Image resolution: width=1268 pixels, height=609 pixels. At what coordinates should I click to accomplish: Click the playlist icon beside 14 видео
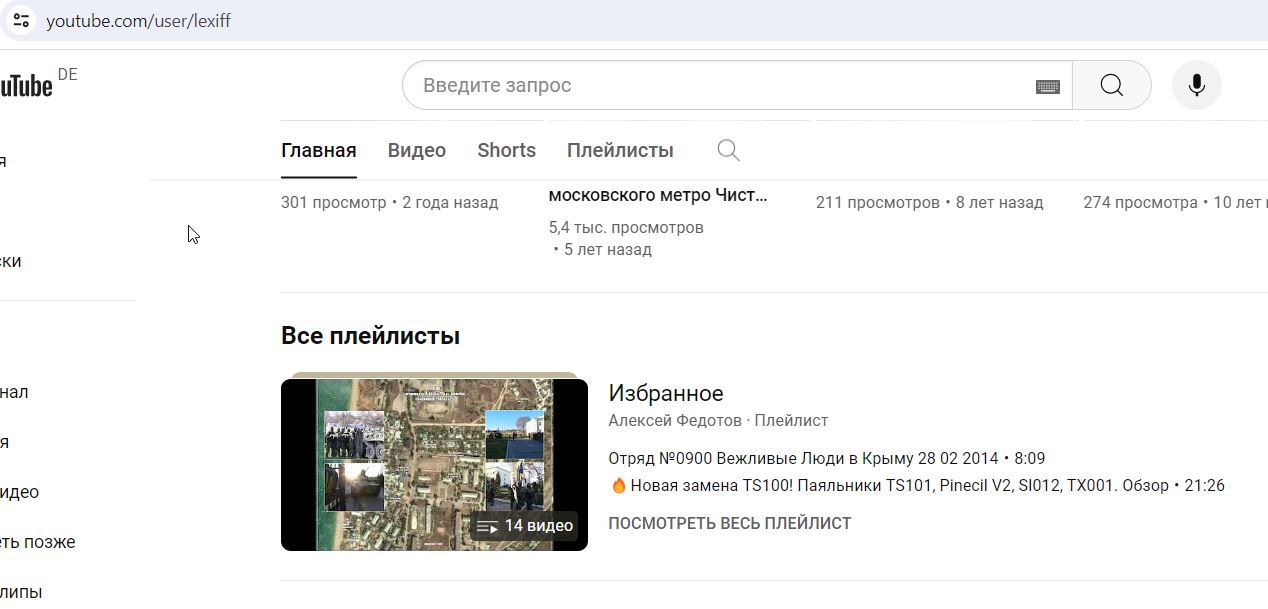tap(487, 526)
